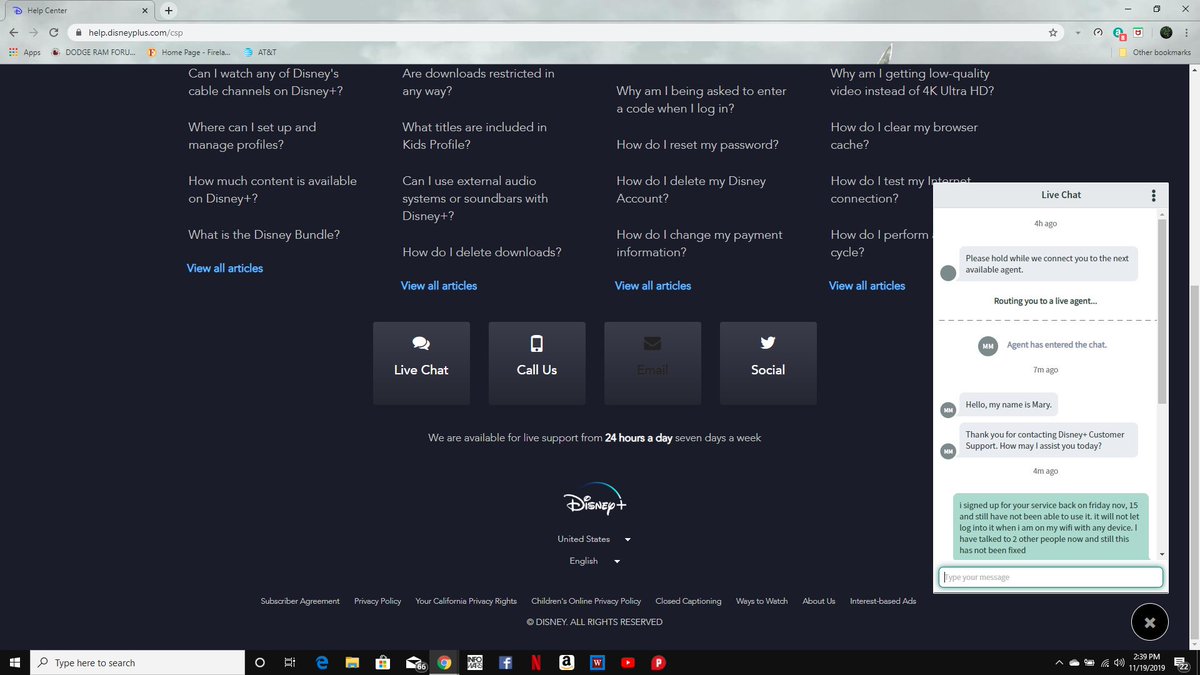Click the address bar URL help.disneyplus.com
Screen dimensions: 1200x675
pos(135,32)
